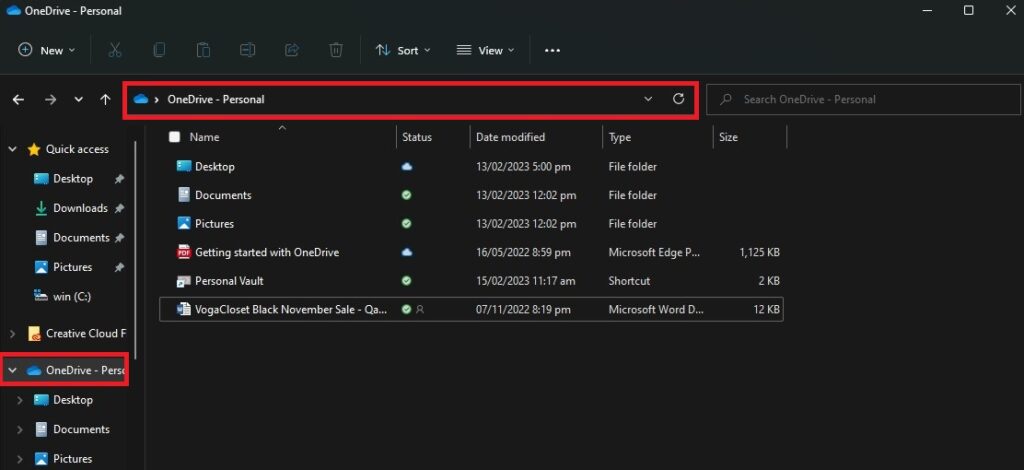Open the Sort dropdown
This screenshot has height=470, width=1024.
pos(403,50)
